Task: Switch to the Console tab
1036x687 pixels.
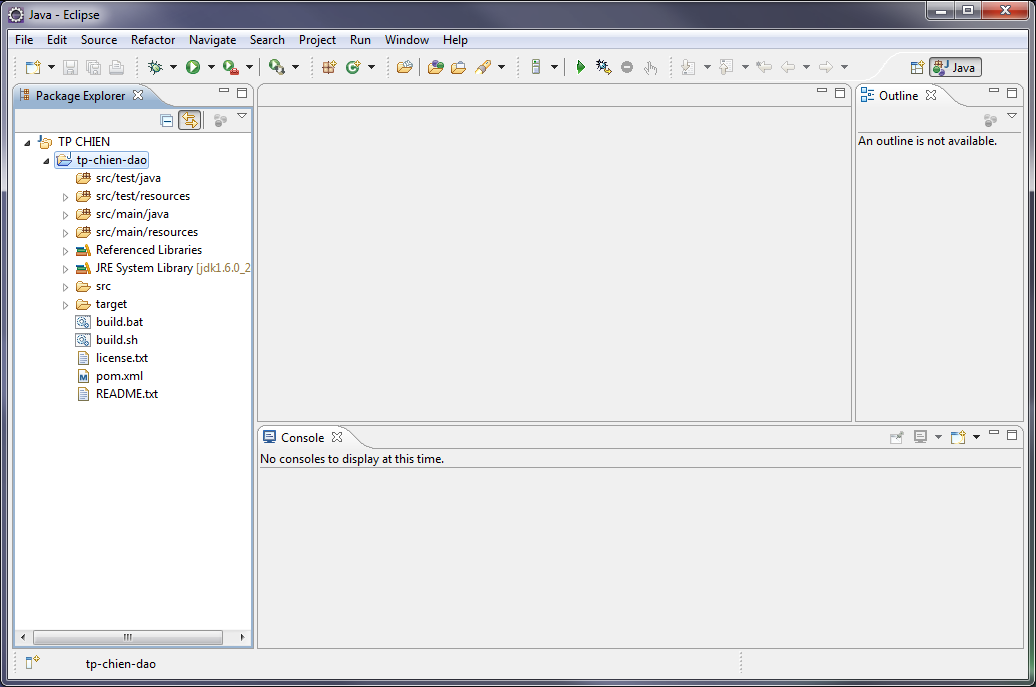Action: [x=301, y=437]
